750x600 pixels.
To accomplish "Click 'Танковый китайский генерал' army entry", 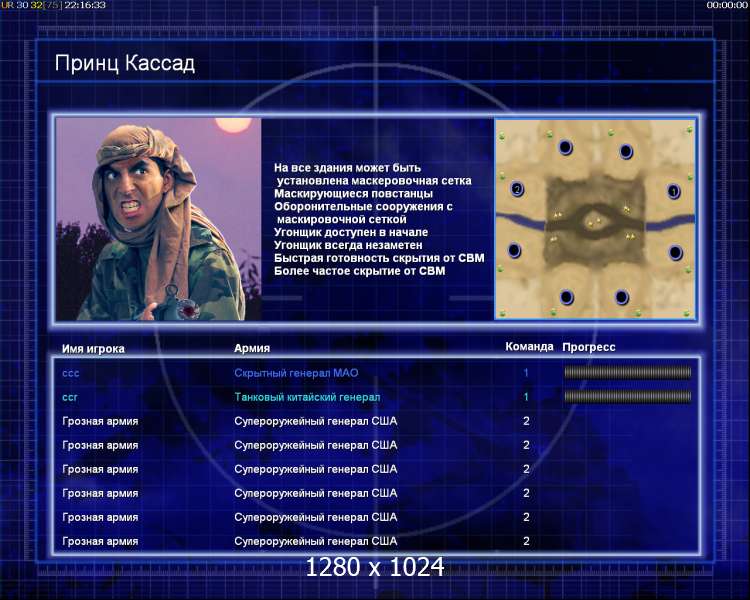I will click(x=307, y=397).
